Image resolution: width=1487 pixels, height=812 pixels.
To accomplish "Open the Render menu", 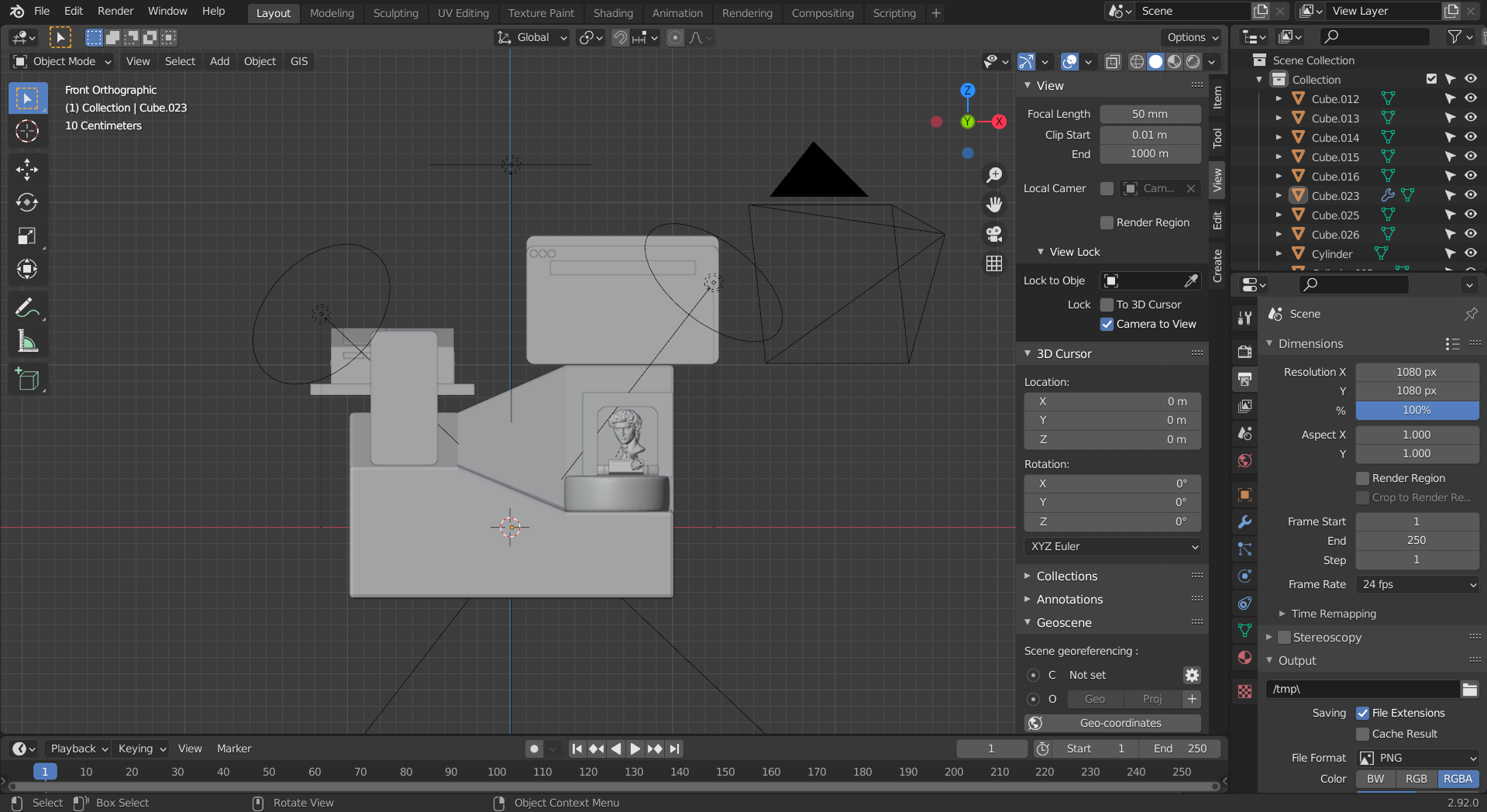I will pos(115,11).
